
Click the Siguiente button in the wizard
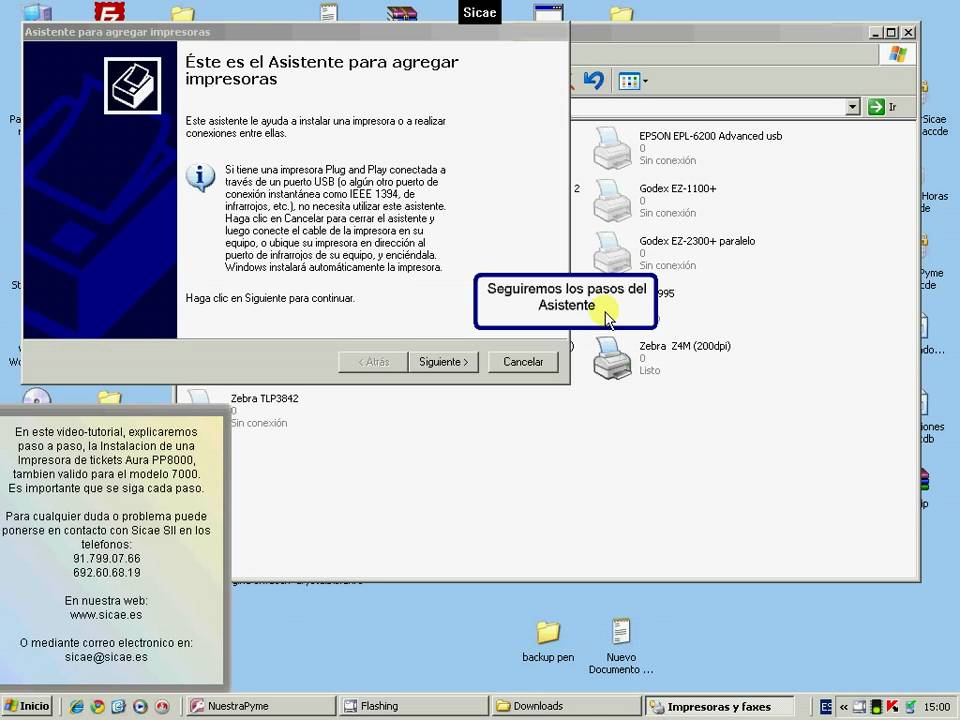(x=443, y=362)
